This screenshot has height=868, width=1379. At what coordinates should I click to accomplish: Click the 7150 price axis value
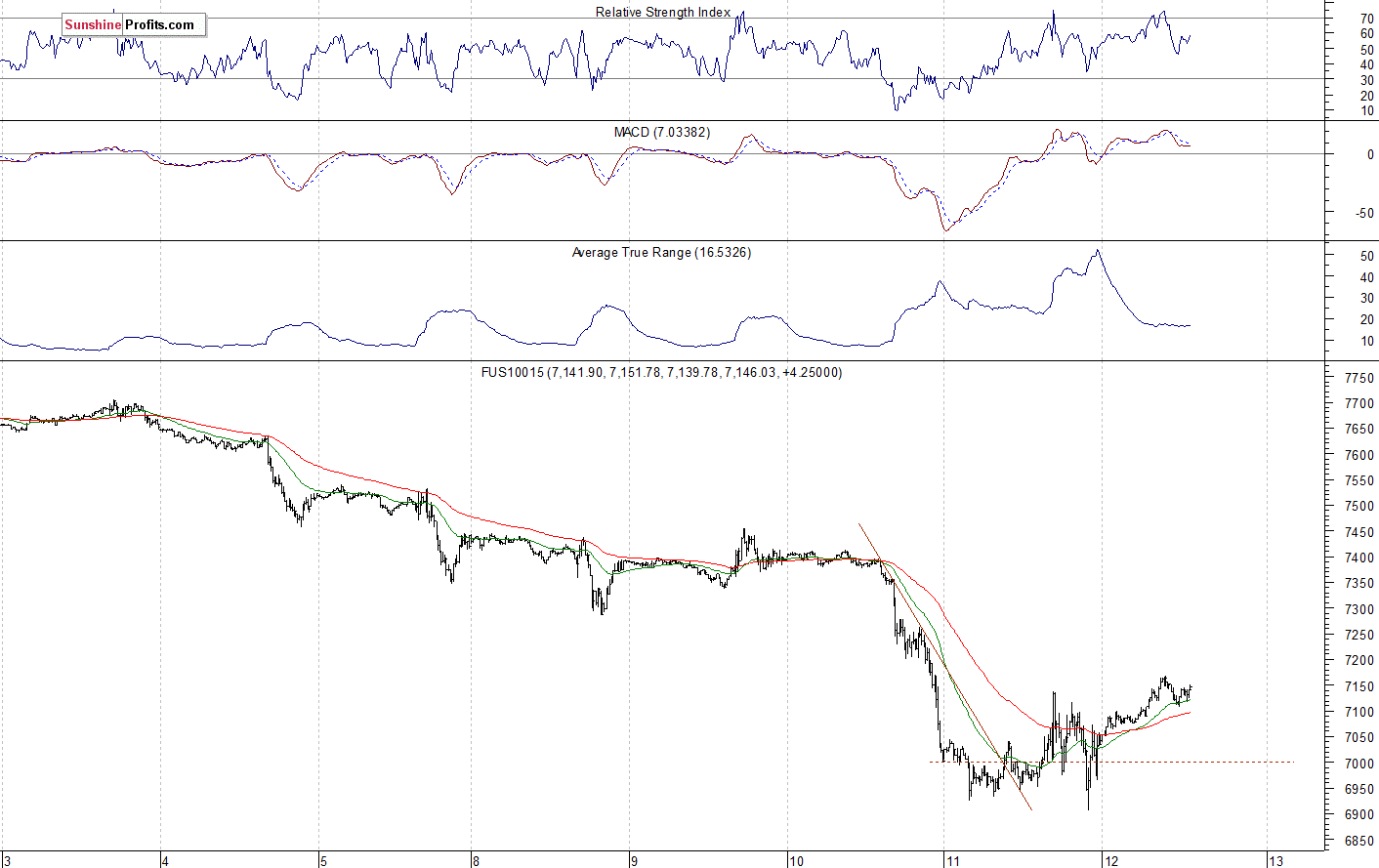tap(1358, 687)
